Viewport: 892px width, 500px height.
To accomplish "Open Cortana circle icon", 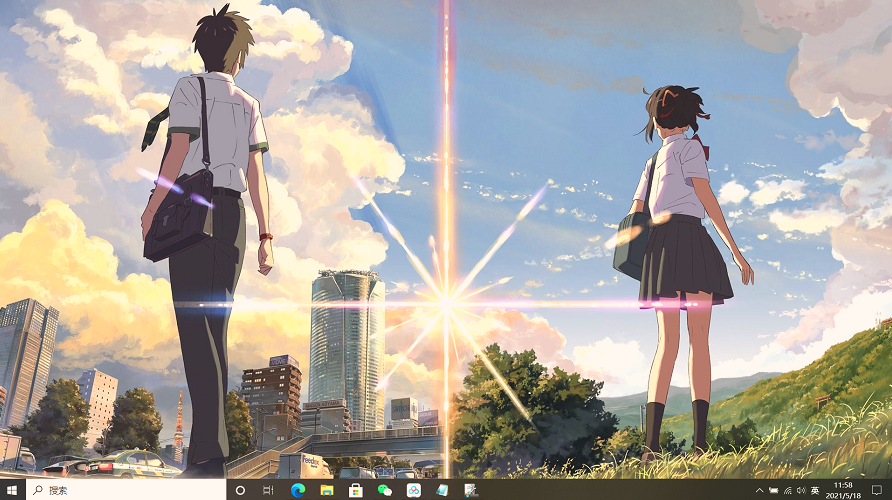I will (240, 490).
